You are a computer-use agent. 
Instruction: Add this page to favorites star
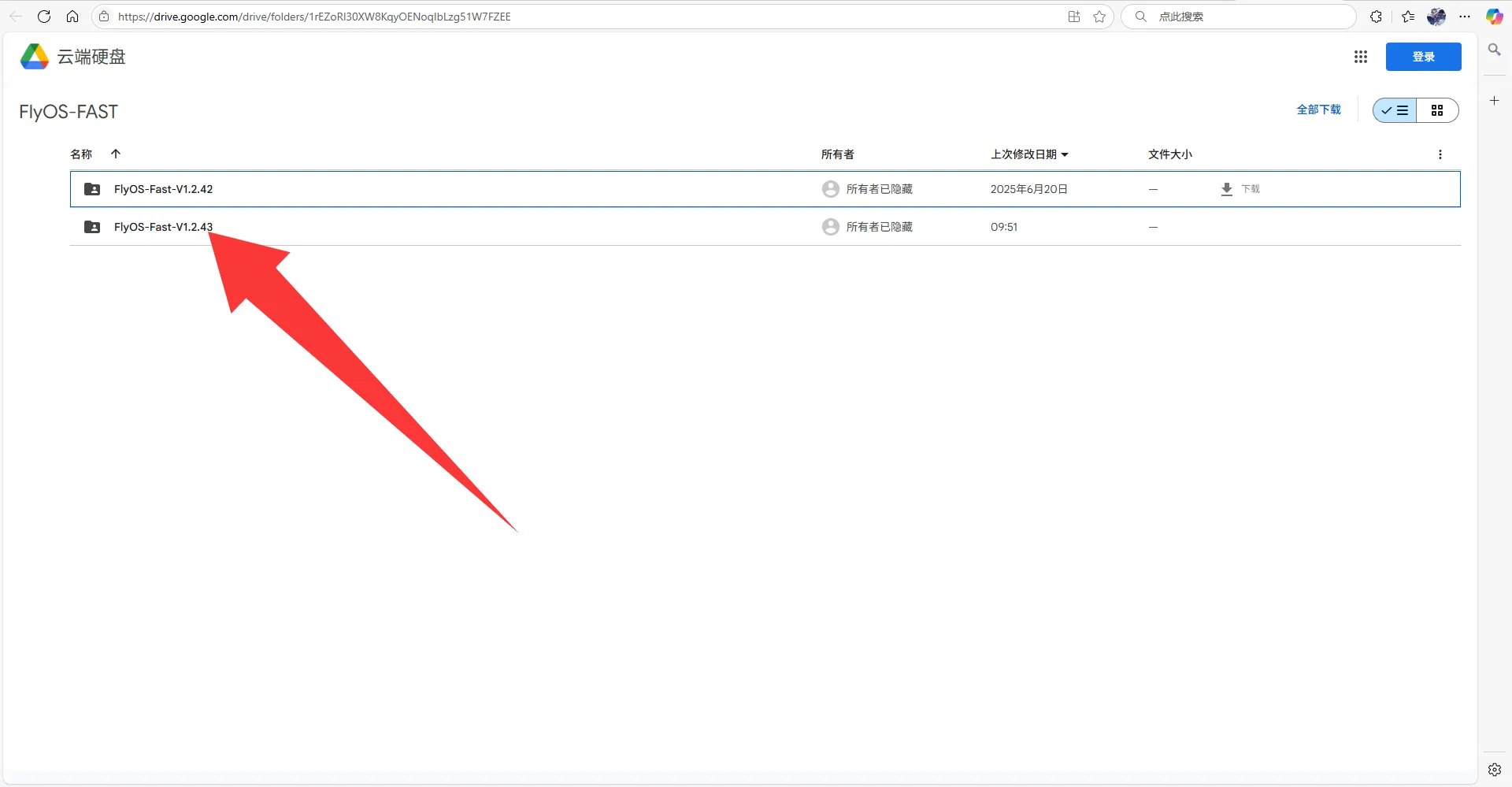pyautogui.click(x=1099, y=17)
